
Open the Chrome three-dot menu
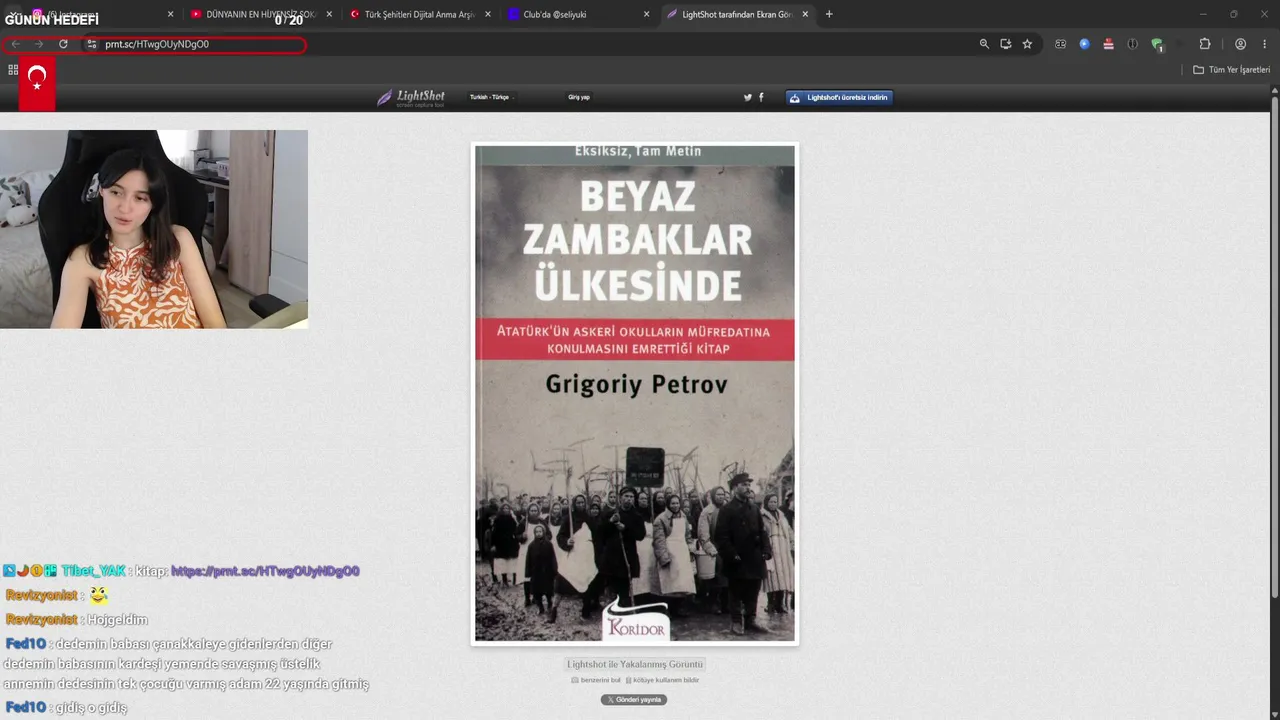(1265, 44)
